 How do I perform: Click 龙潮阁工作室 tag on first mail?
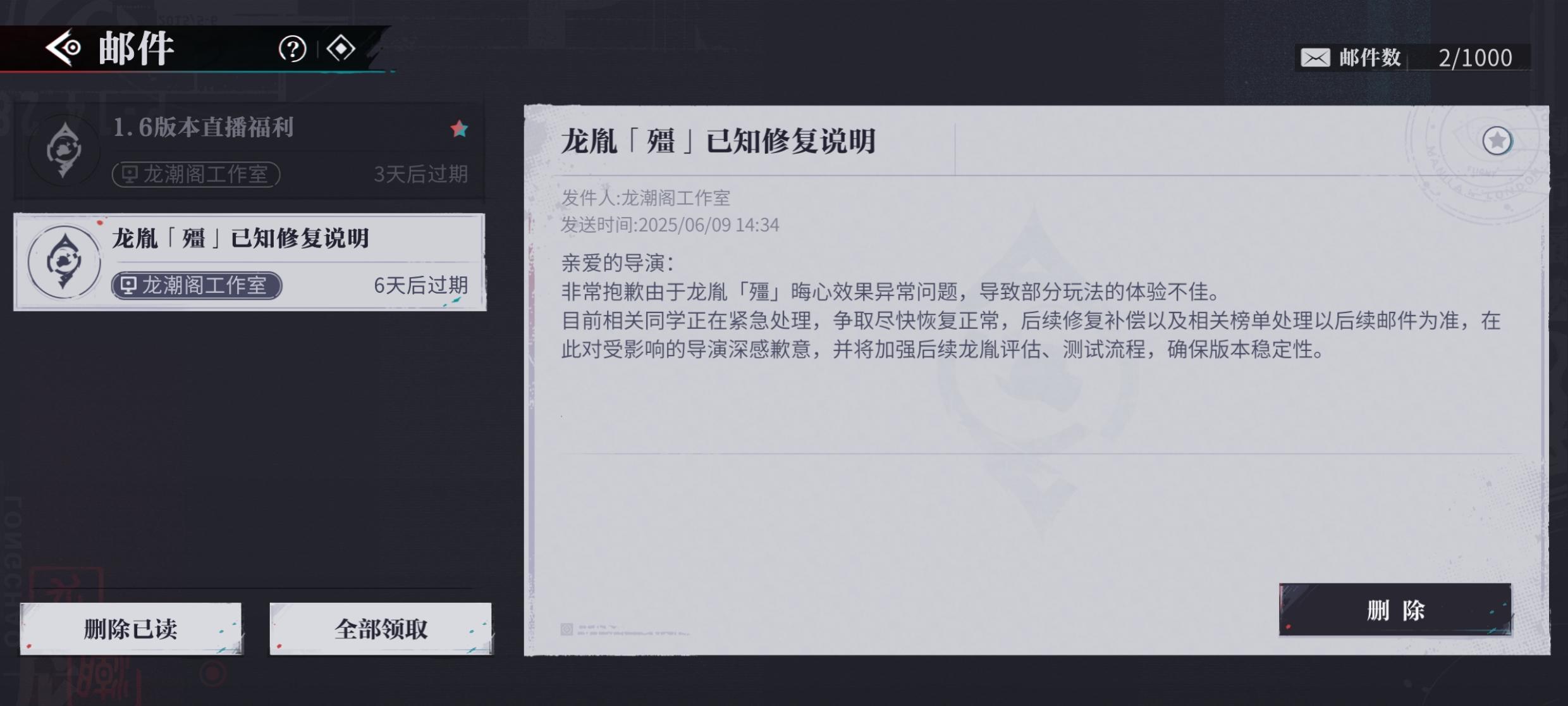pyautogui.click(x=196, y=174)
